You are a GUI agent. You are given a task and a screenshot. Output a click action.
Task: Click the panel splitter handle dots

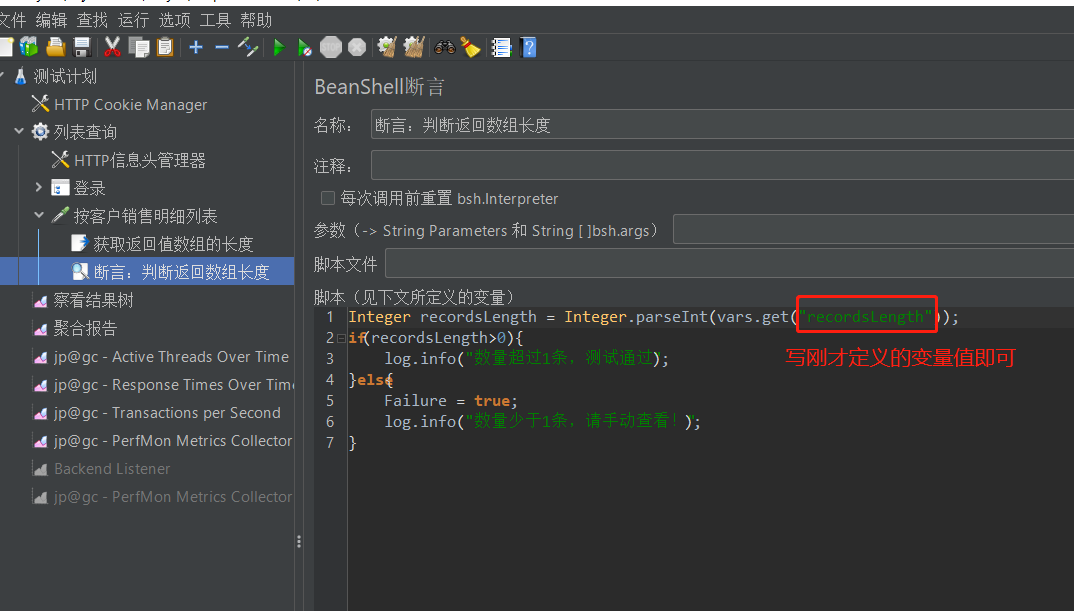click(299, 542)
